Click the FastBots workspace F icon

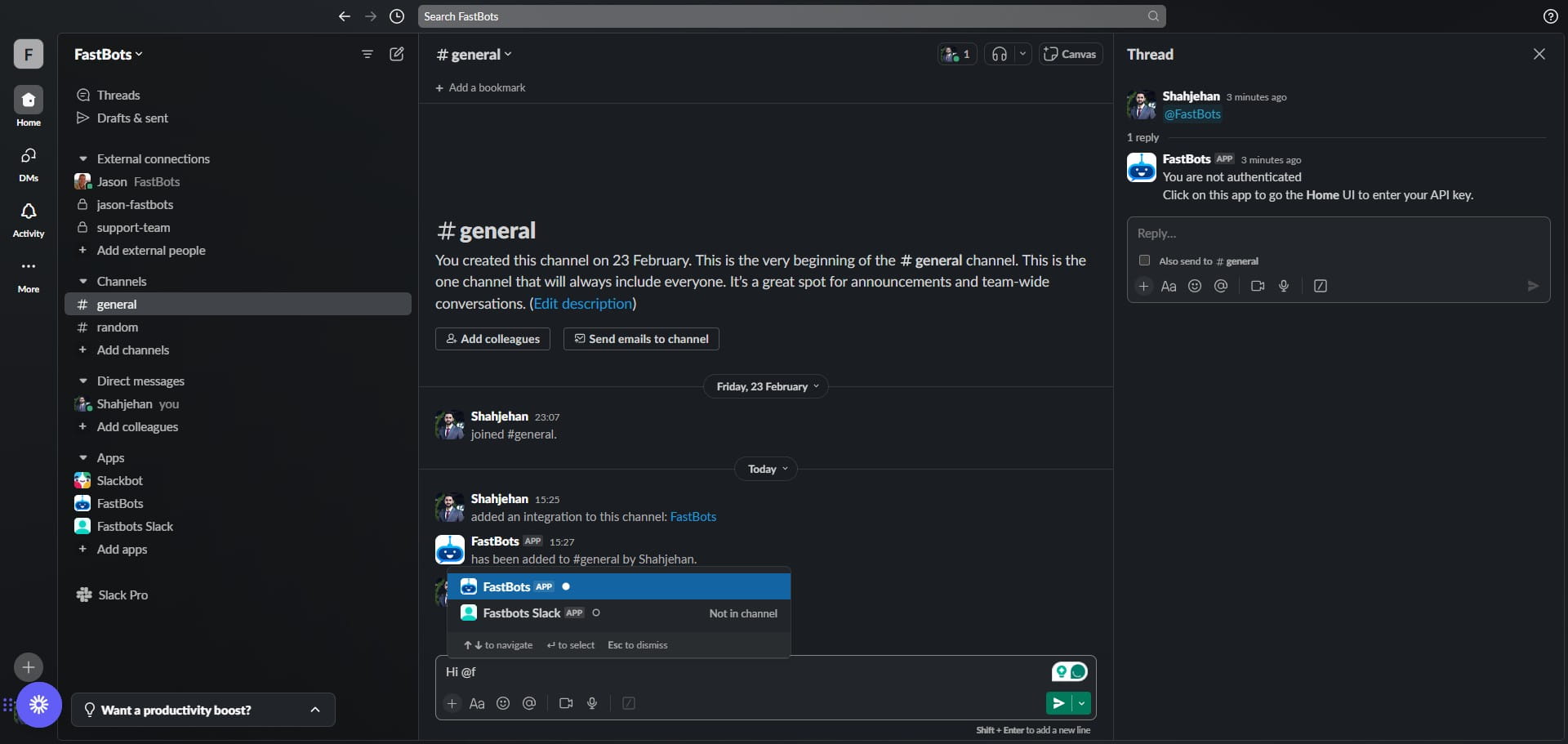click(x=29, y=54)
